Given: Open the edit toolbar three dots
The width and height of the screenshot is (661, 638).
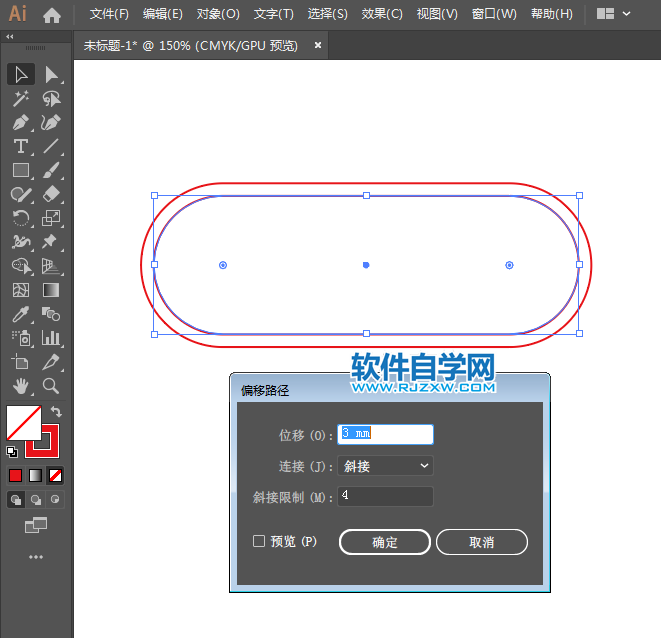Looking at the screenshot, I should [36, 557].
